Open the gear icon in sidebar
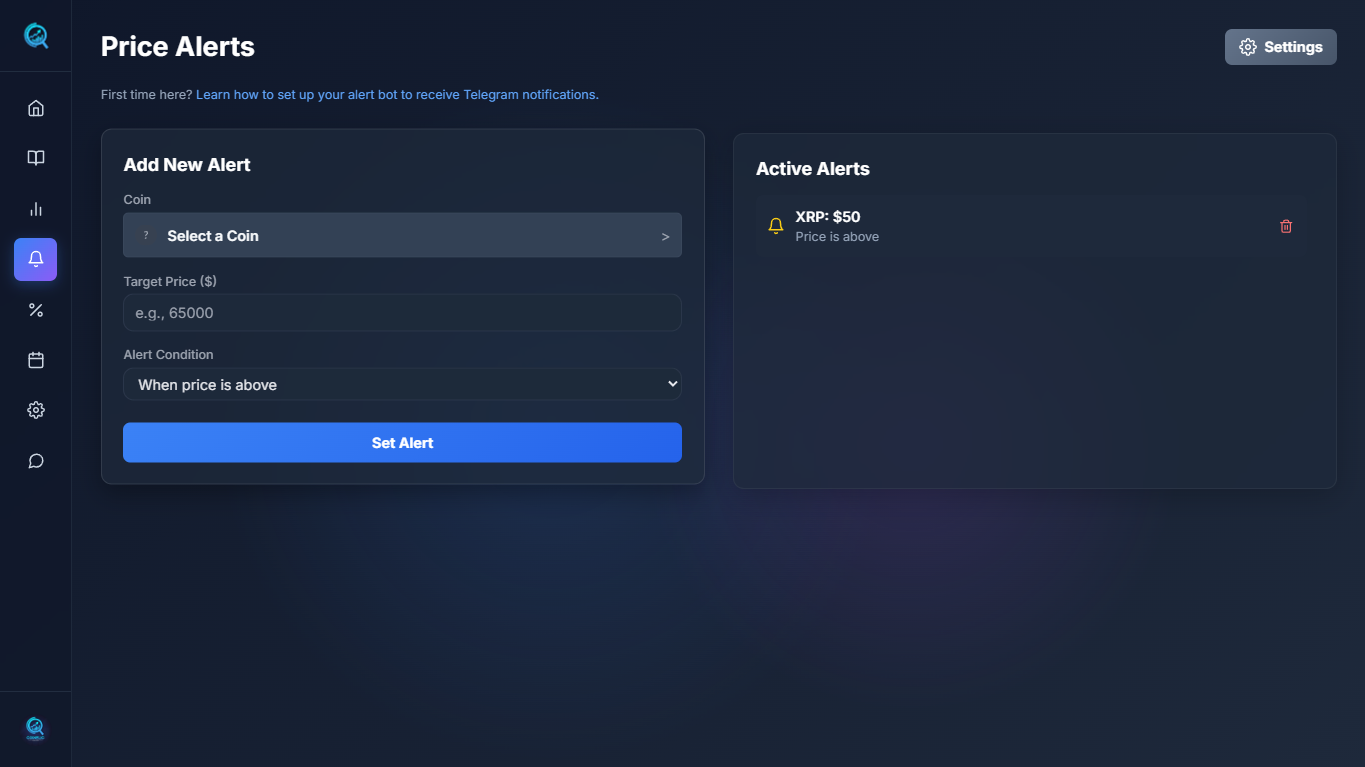The width and height of the screenshot is (1365, 767). 36,410
